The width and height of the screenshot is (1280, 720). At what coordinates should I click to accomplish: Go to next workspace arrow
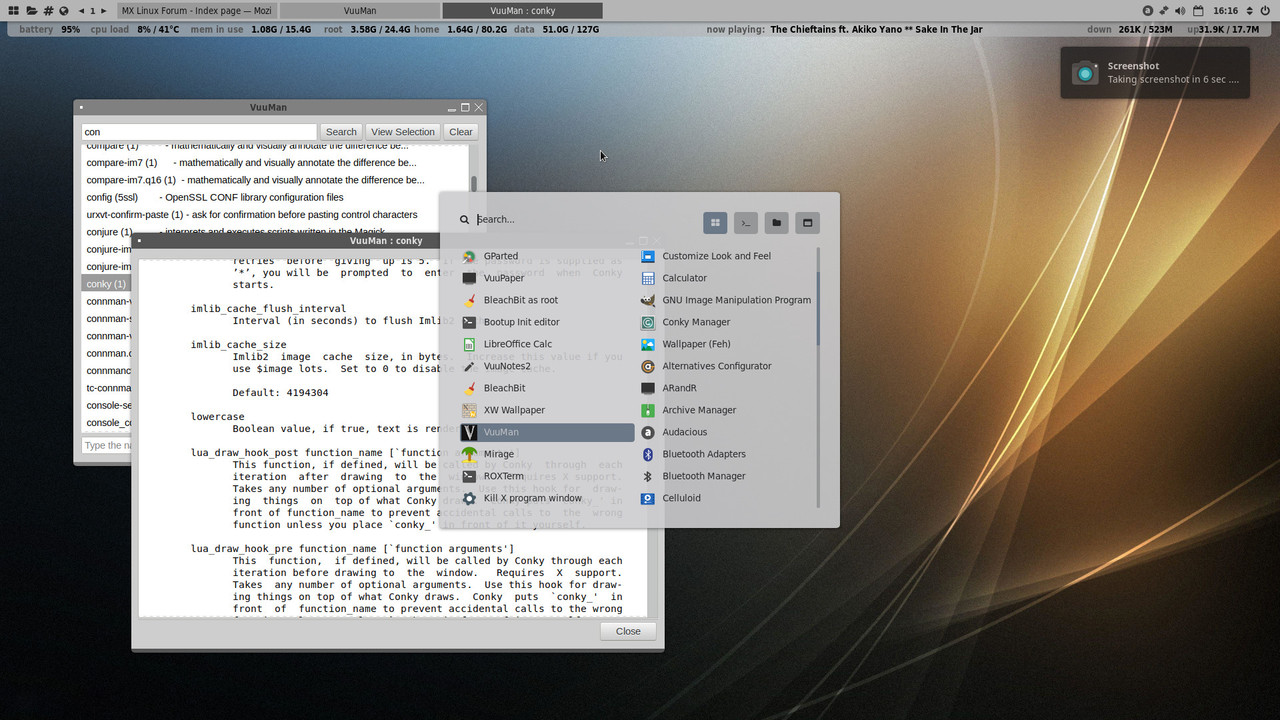[x=103, y=10]
